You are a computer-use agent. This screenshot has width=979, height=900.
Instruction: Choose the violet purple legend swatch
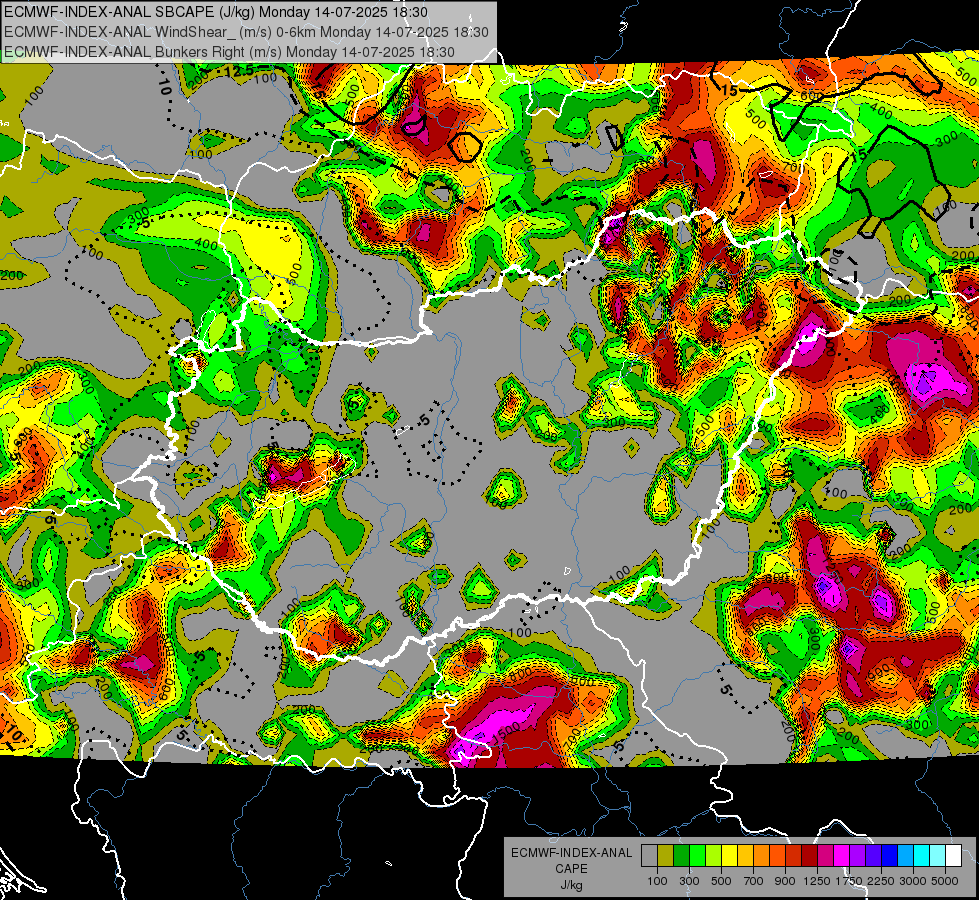pos(857,855)
